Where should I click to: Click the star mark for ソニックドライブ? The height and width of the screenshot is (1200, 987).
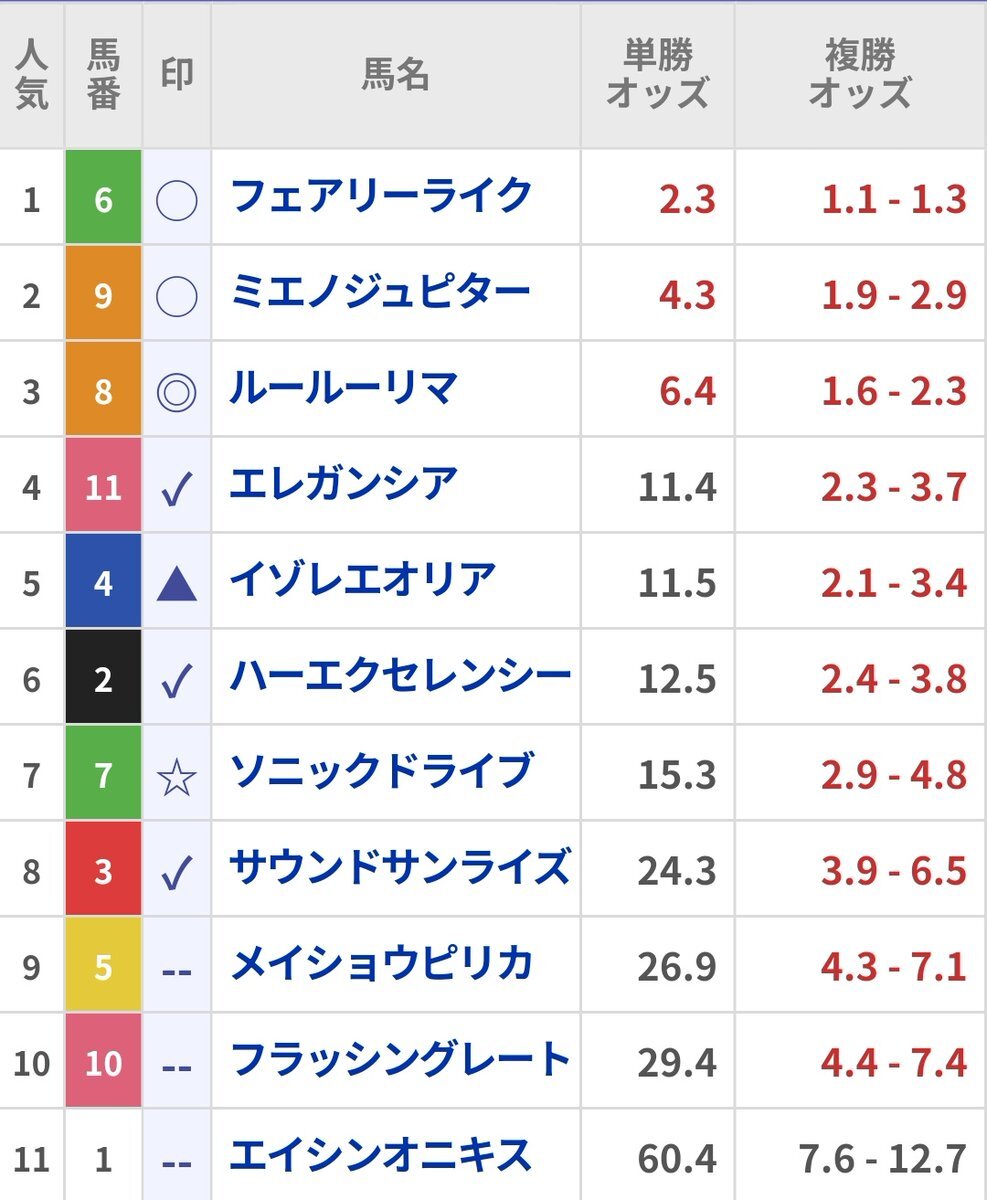(x=177, y=776)
